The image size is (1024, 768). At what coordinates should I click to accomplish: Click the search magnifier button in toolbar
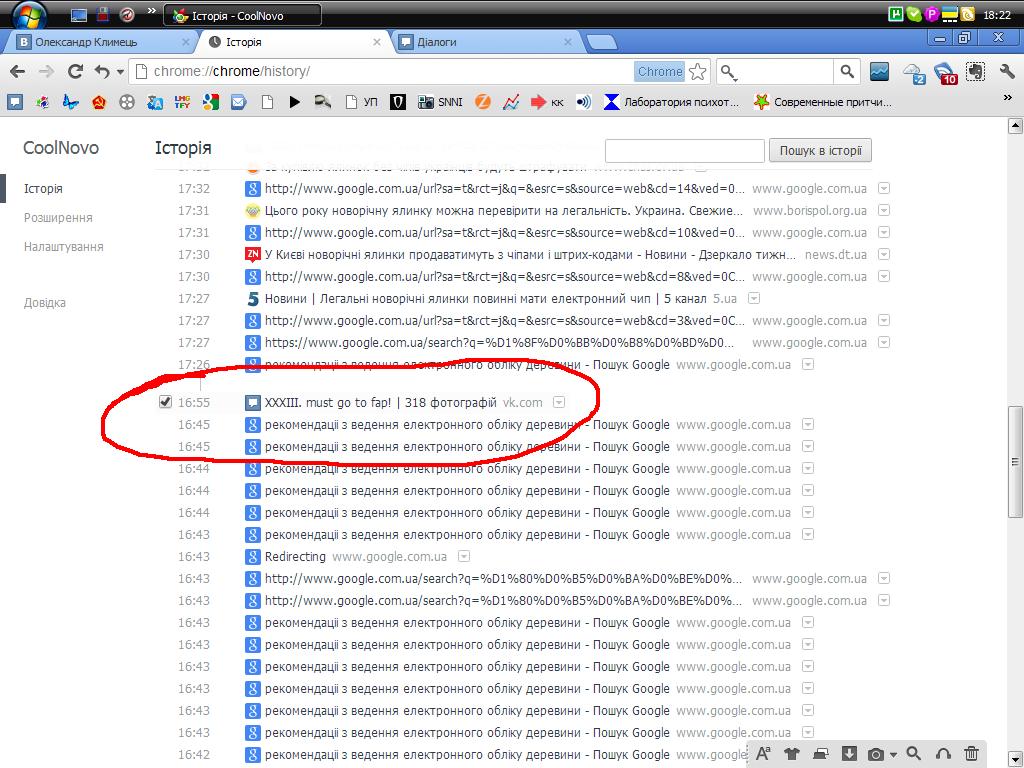[847, 71]
